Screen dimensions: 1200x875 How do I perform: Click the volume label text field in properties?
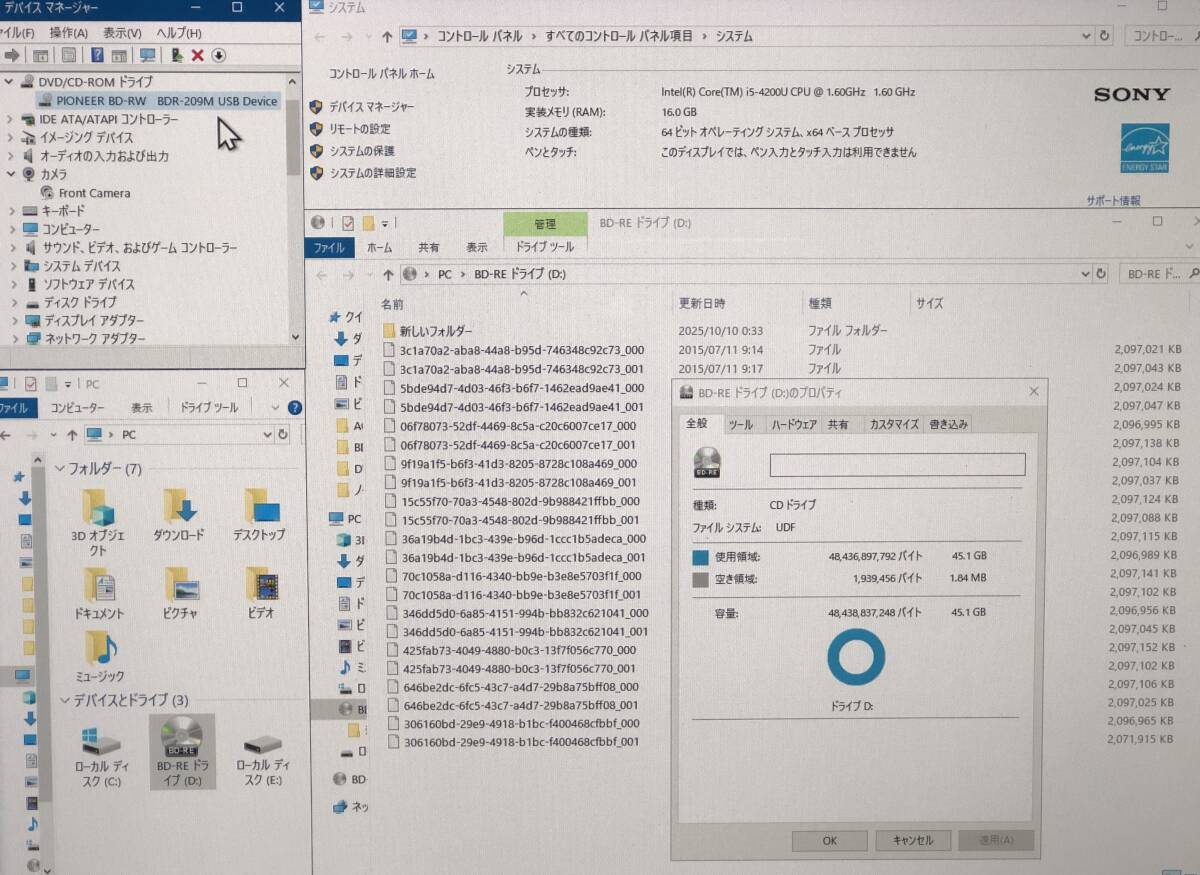(x=897, y=465)
